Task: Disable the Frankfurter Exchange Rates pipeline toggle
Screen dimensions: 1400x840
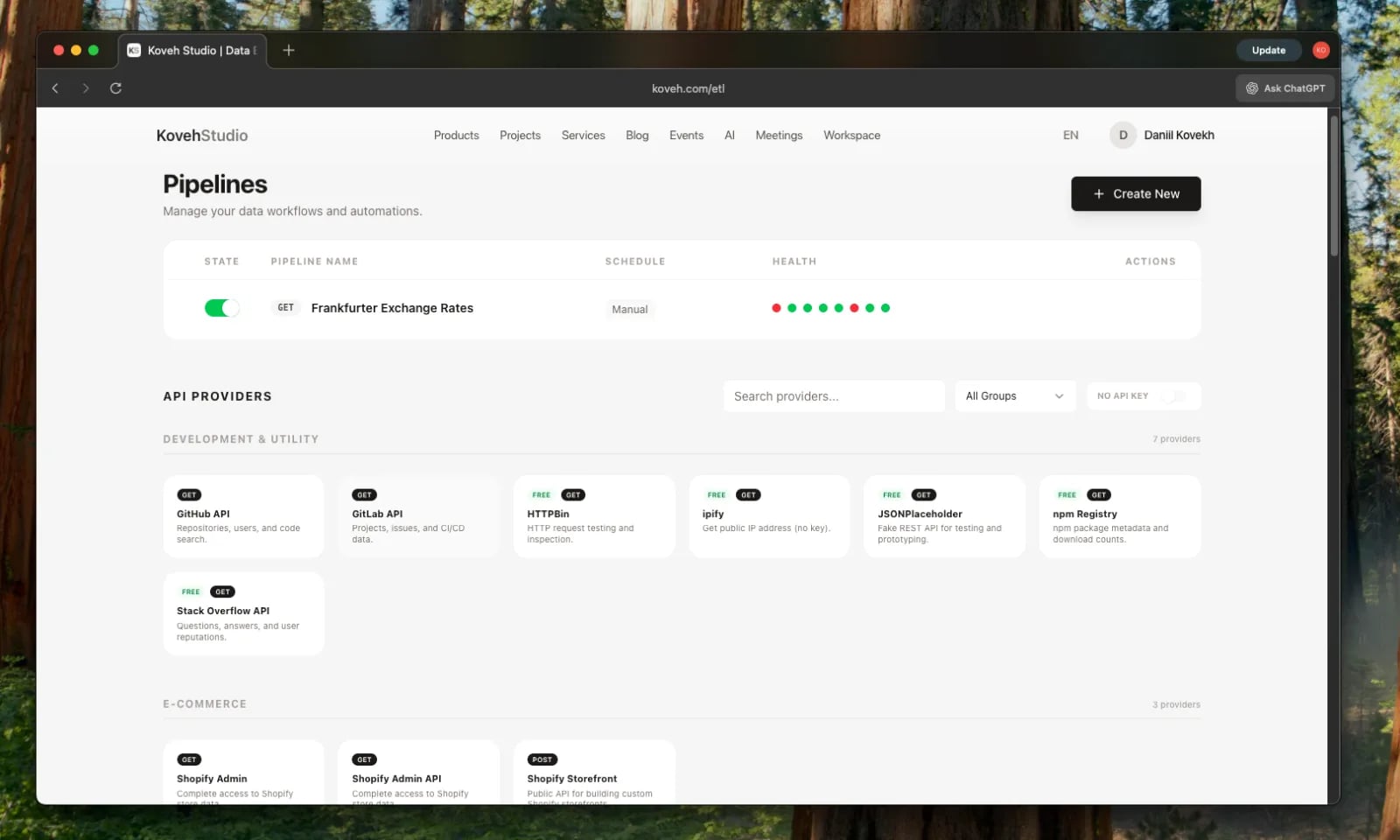Action: coord(221,308)
